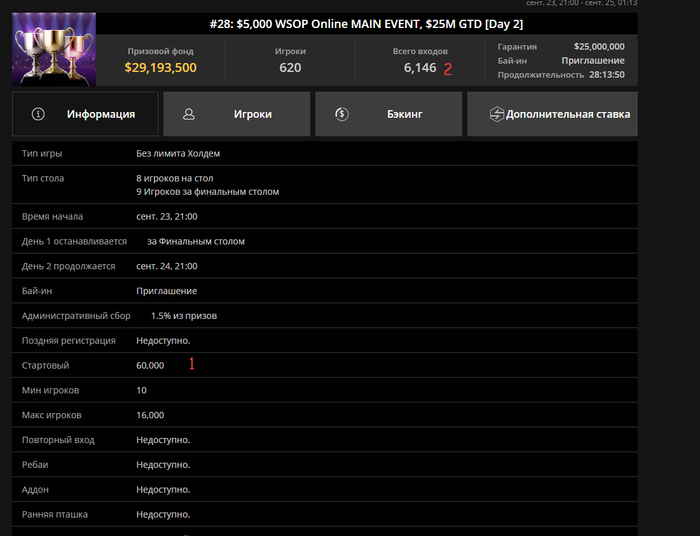Click the info circle icon on Информация tab
The height and width of the screenshot is (536, 700).
[38, 114]
